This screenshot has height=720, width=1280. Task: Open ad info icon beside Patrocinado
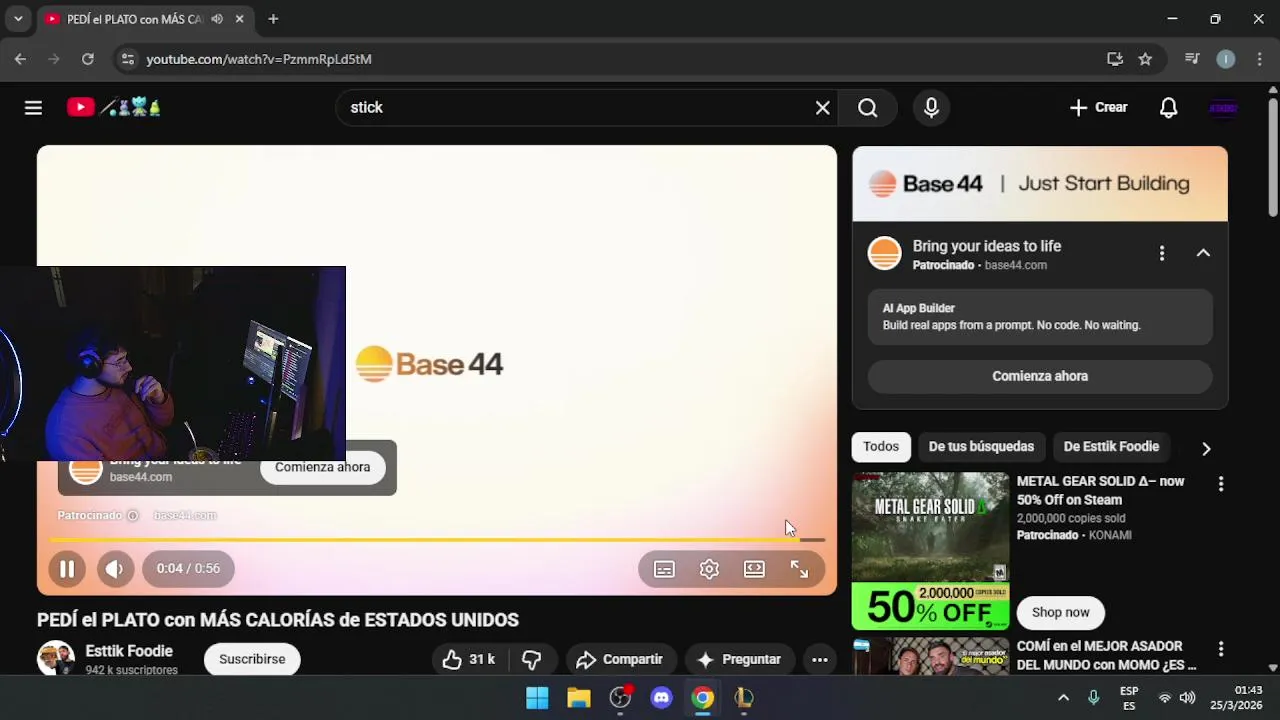[x=132, y=516]
